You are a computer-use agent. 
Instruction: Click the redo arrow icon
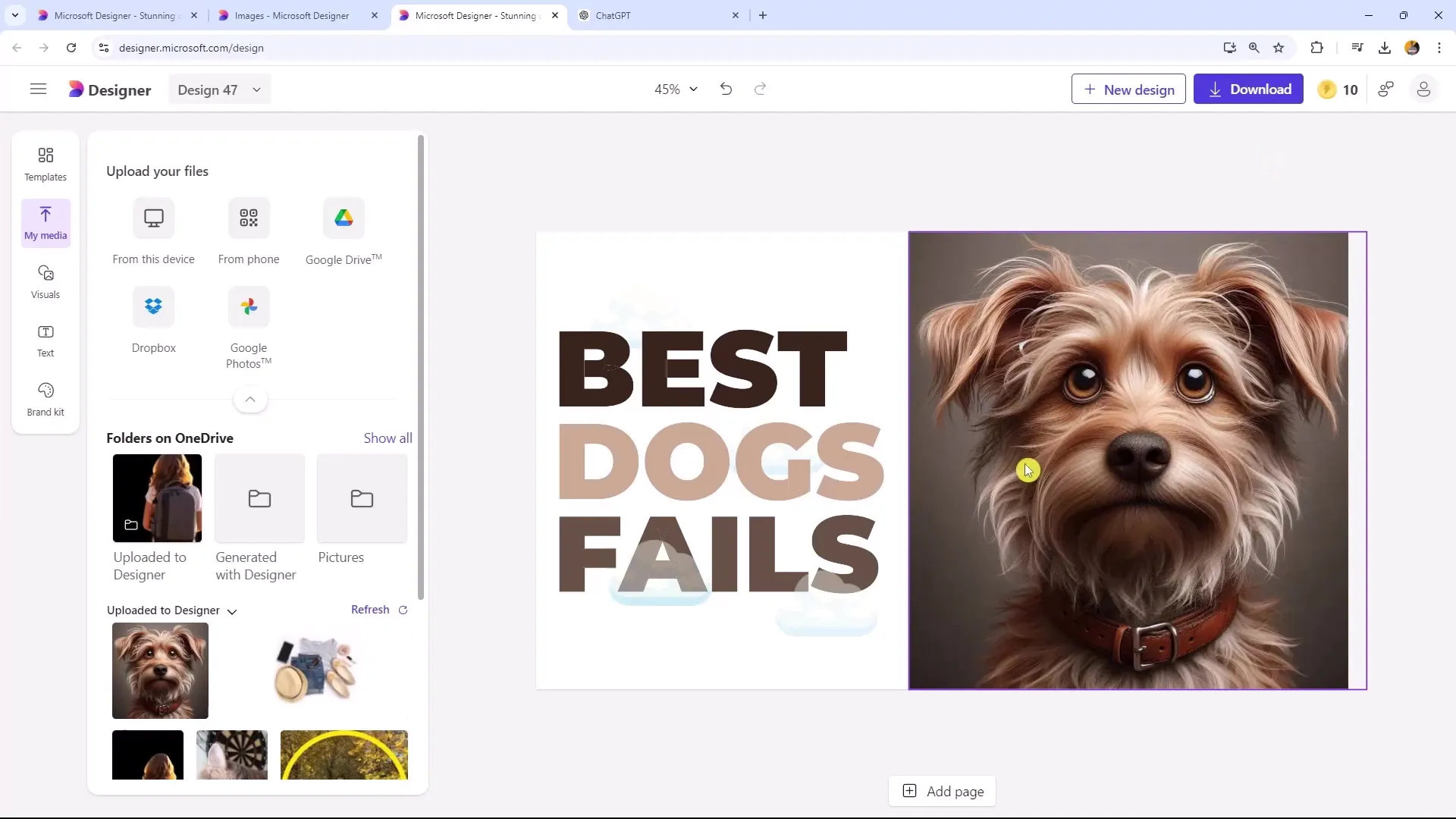tap(760, 90)
